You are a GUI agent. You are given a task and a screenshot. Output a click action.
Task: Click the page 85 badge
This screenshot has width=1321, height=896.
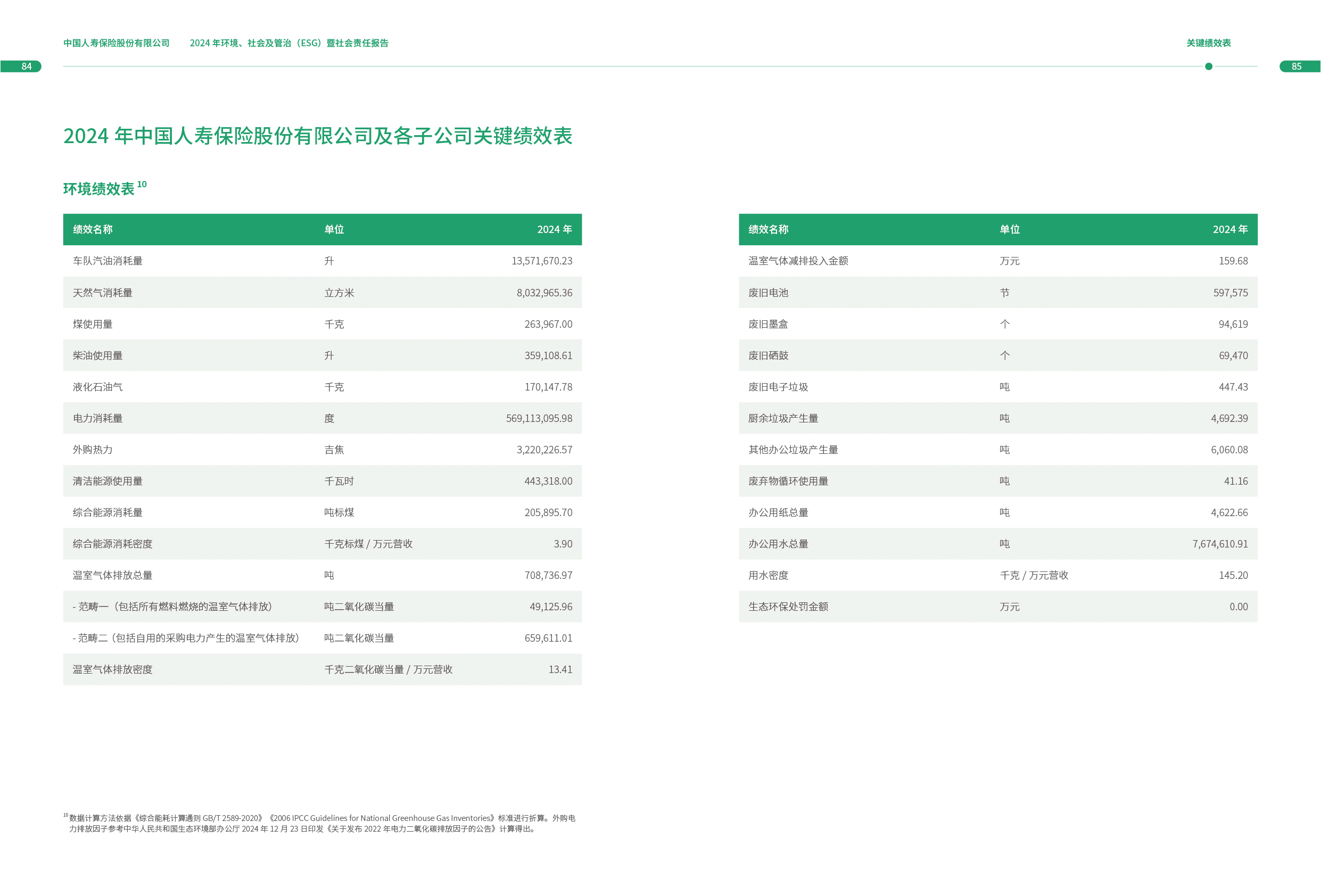(x=1296, y=67)
